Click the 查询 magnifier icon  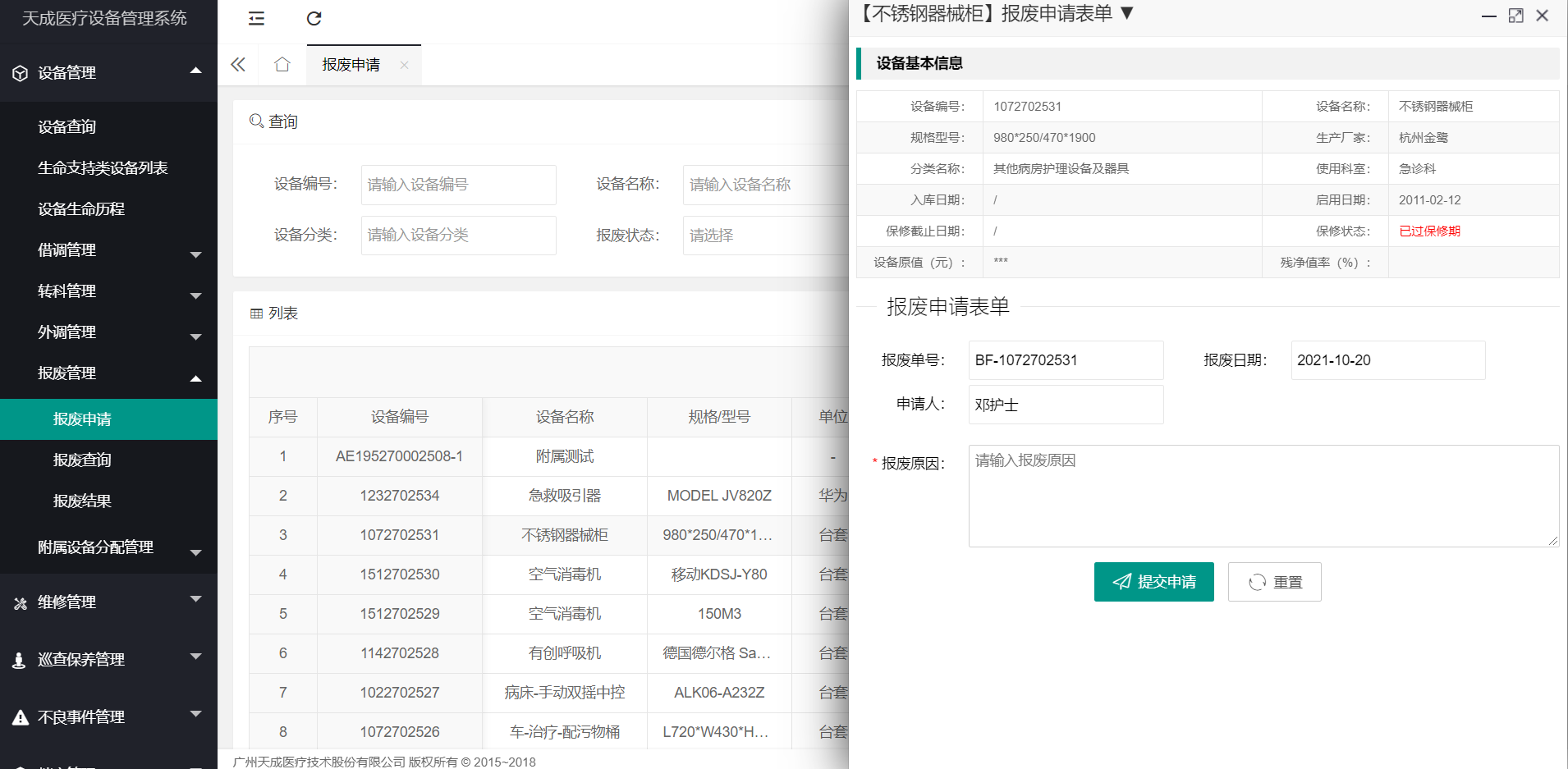pyautogui.click(x=256, y=121)
